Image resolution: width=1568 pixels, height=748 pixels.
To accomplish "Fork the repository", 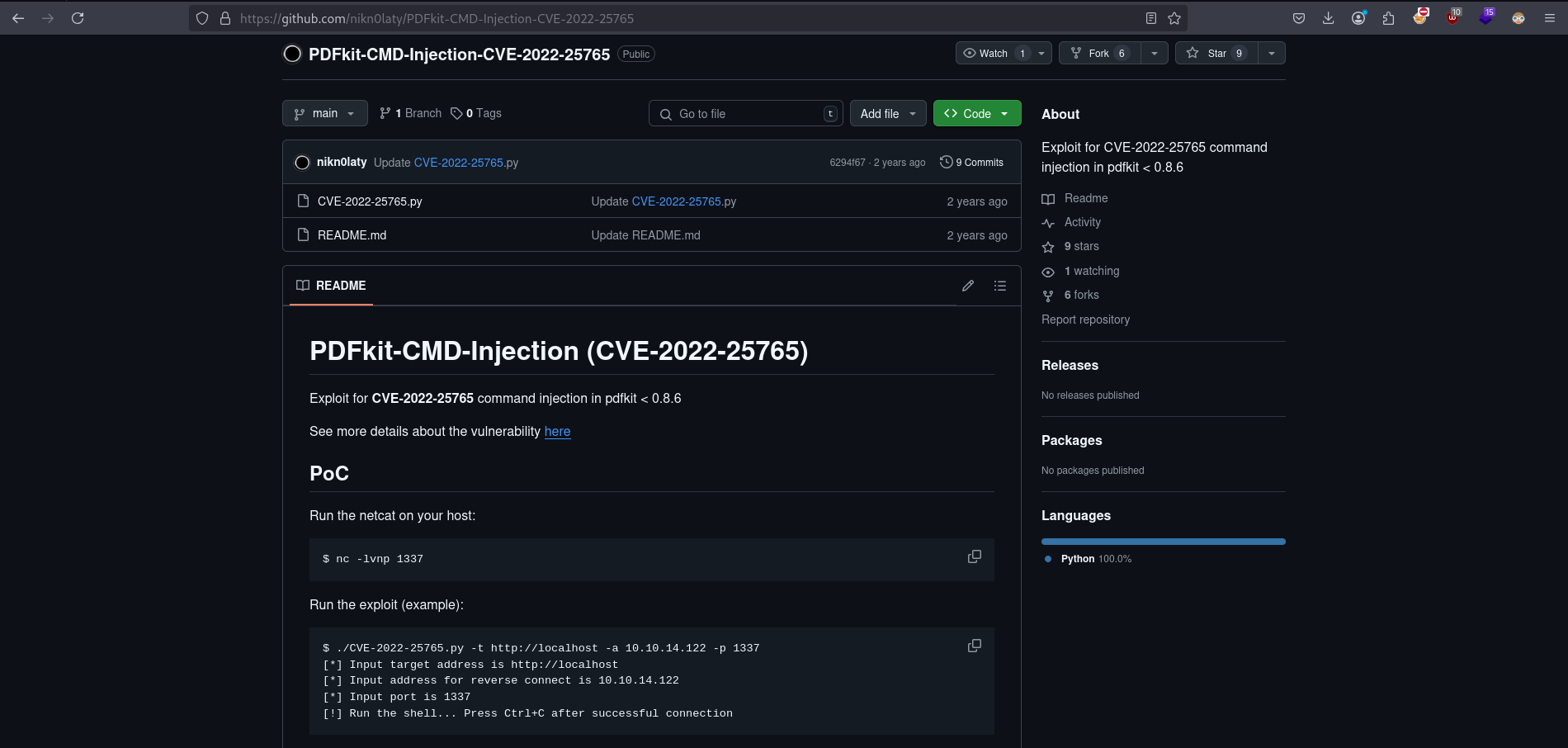I will coord(1099,54).
